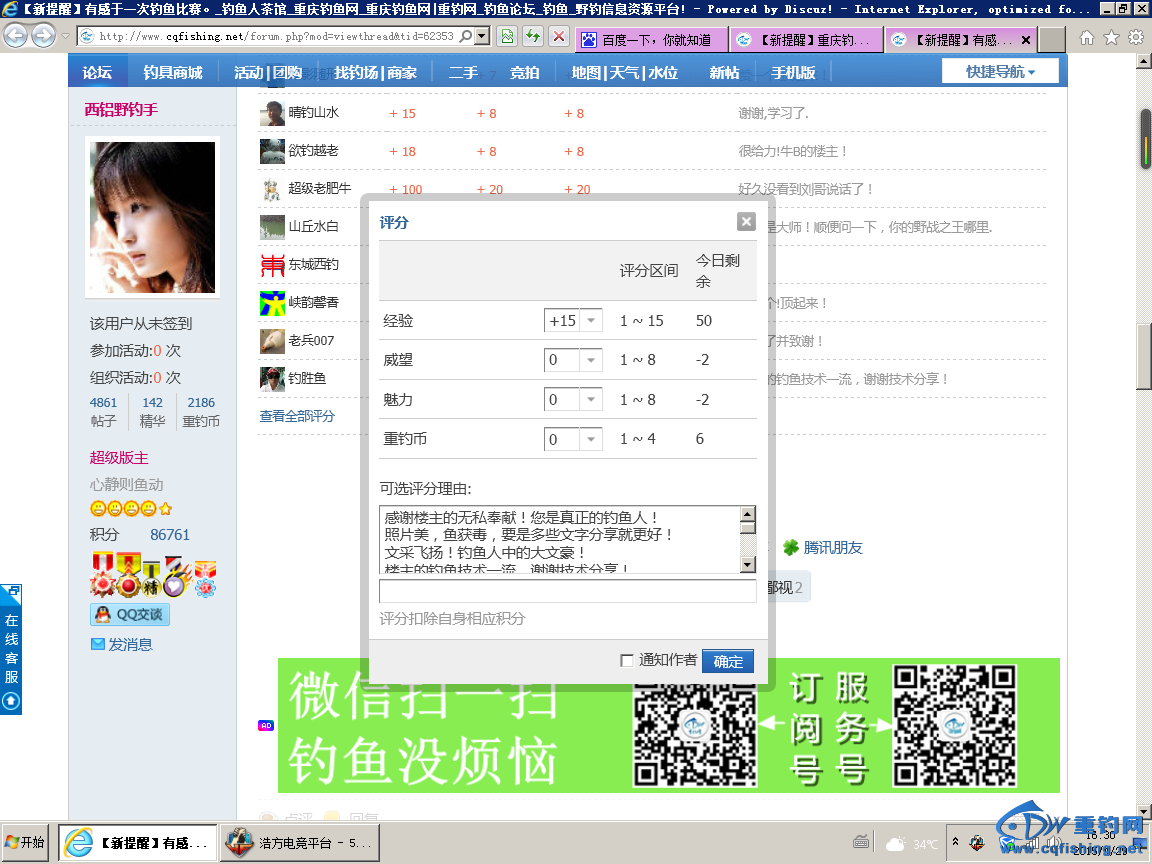Open the 西铝野钓手 username link
Viewport: 1152px width, 864px height.
[121, 109]
